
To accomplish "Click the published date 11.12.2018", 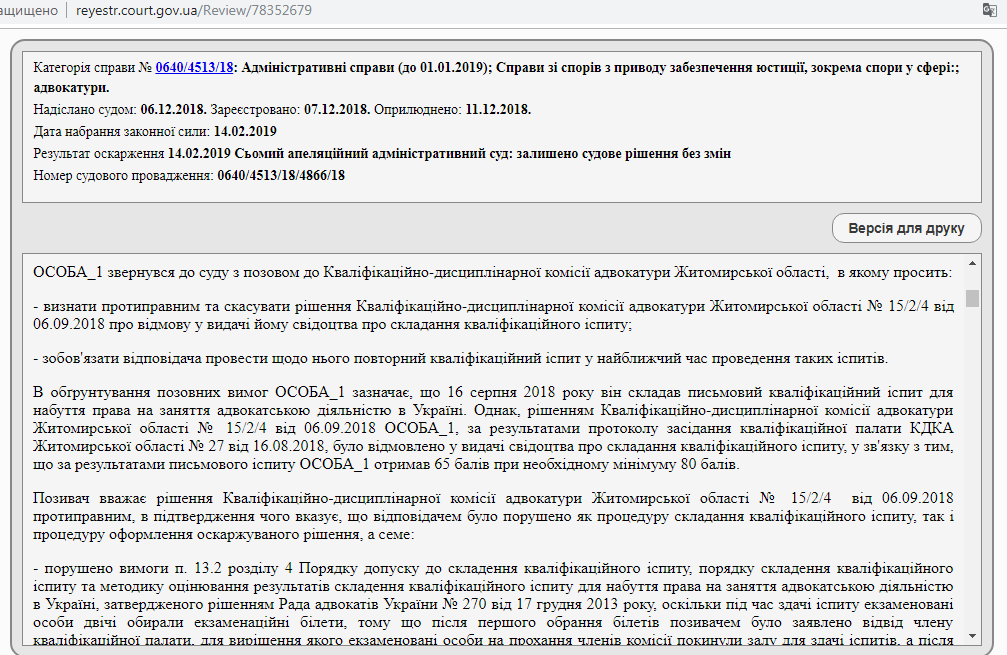I will point(498,110).
